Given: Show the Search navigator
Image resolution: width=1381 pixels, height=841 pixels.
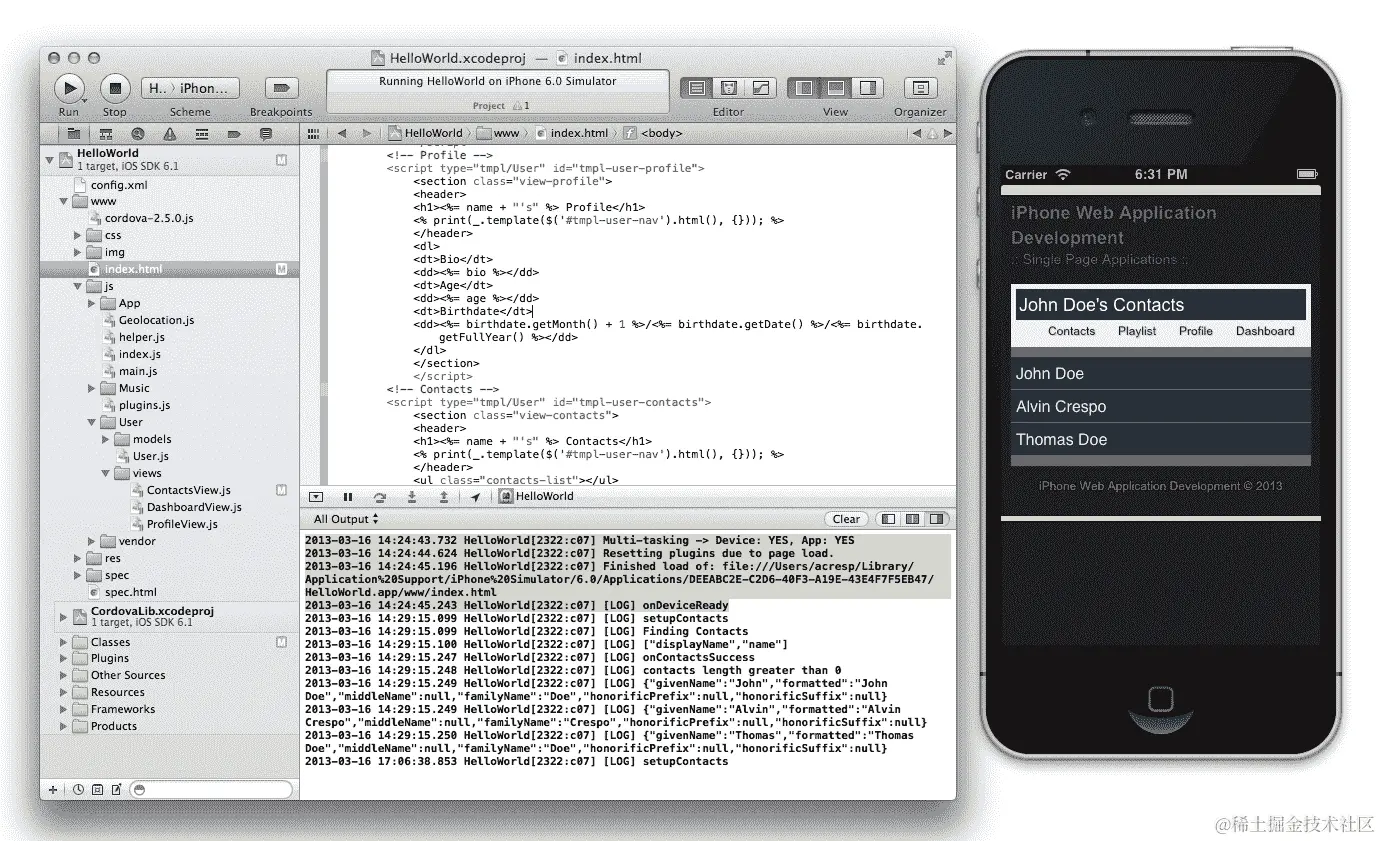Looking at the screenshot, I should [x=137, y=133].
